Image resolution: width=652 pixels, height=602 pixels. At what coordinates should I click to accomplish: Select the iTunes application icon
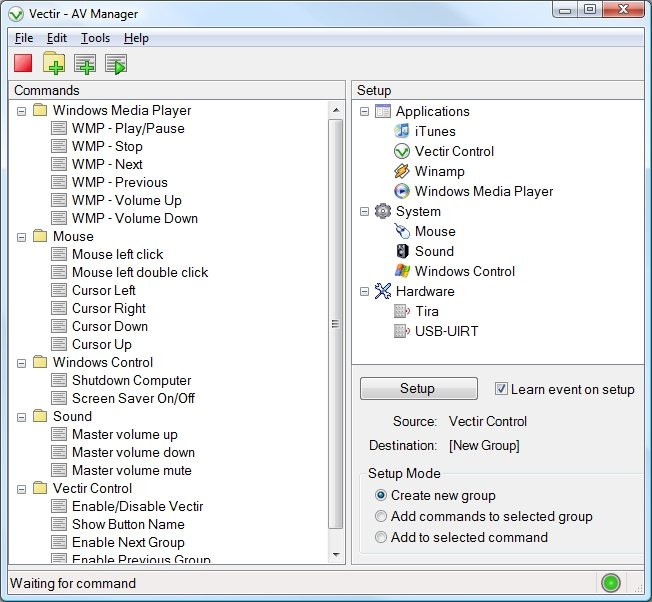402,131
